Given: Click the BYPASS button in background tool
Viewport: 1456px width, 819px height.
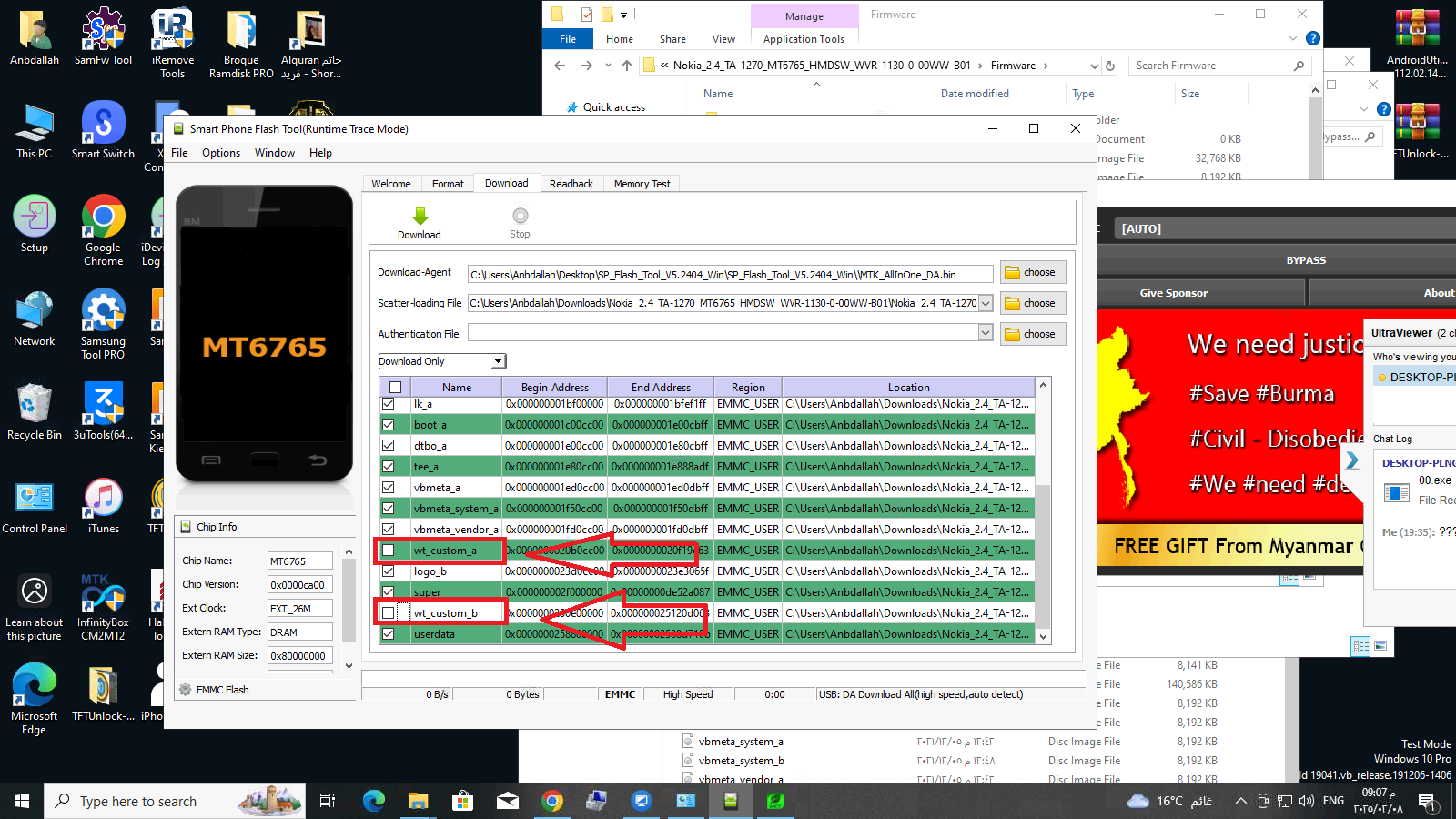Looking at the screenshot, I should click(x=1306, y=260).
